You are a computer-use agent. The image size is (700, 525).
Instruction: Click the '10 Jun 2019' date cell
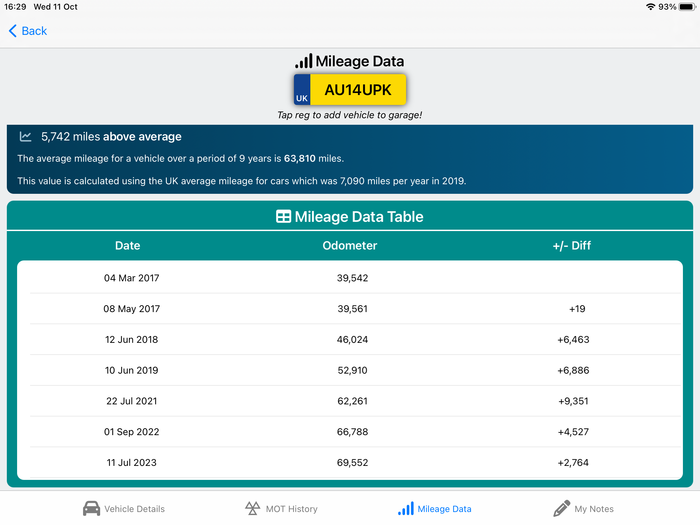[132, 371]
